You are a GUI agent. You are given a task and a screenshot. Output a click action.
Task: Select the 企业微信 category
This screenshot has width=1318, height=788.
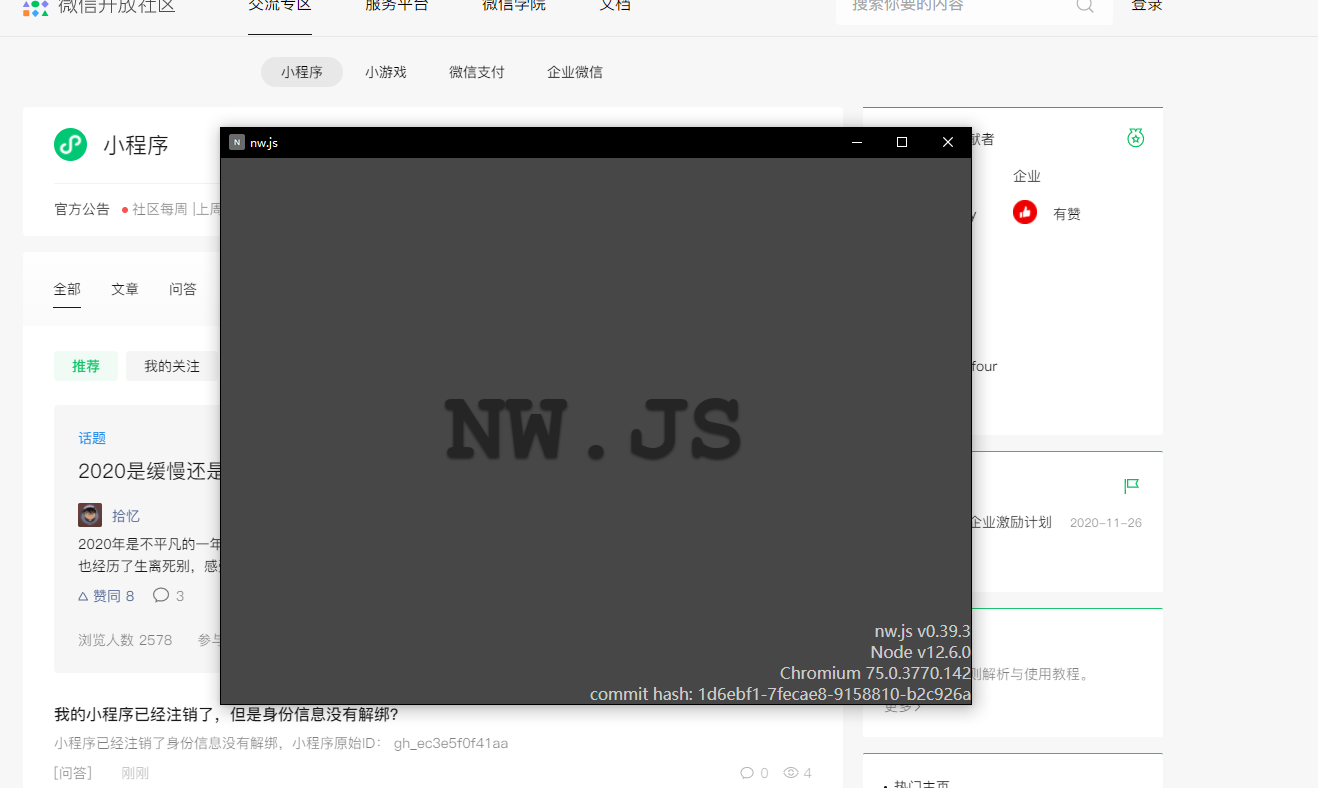coord(575,72)
